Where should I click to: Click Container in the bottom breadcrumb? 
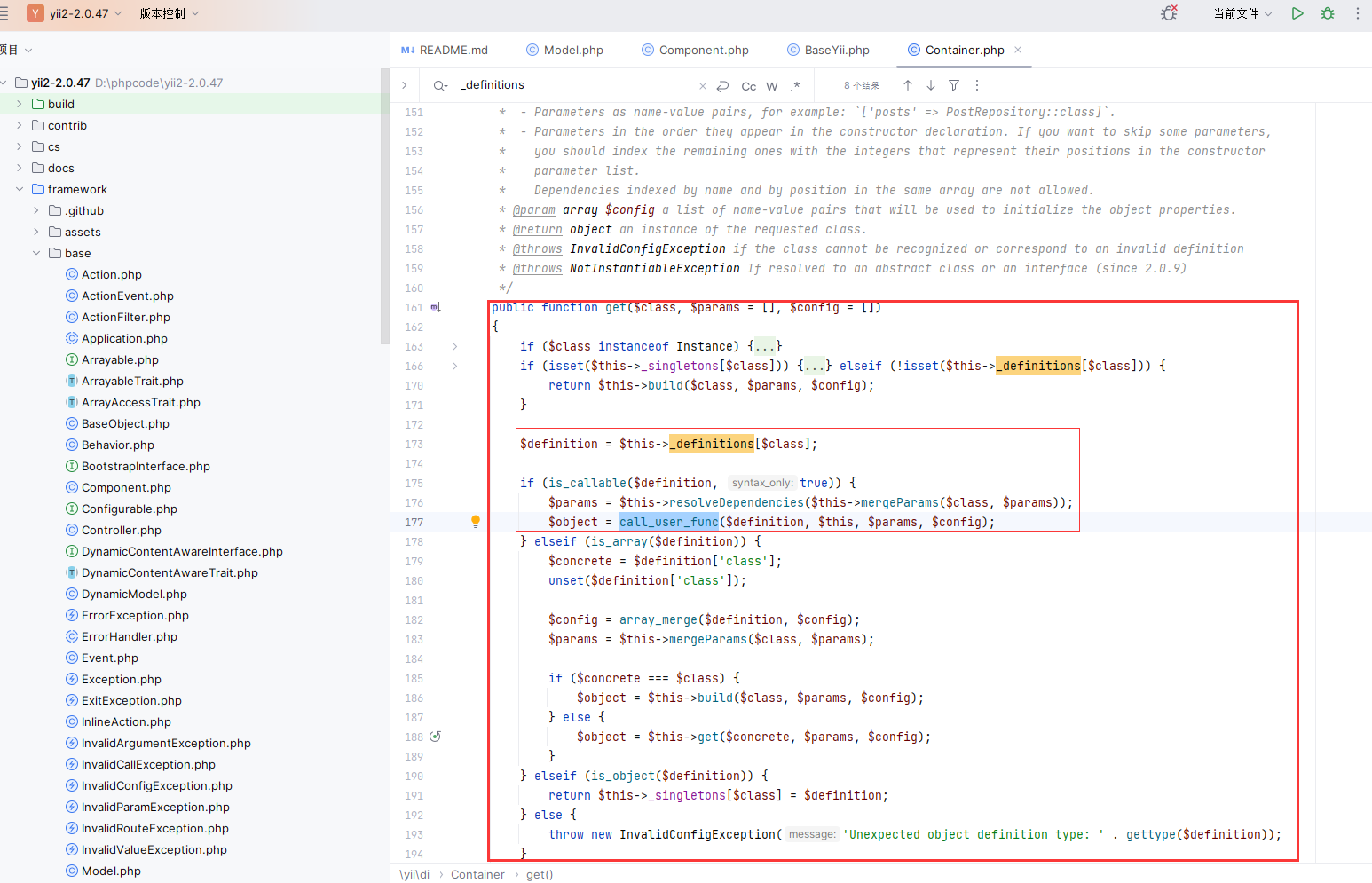[477, 874]
